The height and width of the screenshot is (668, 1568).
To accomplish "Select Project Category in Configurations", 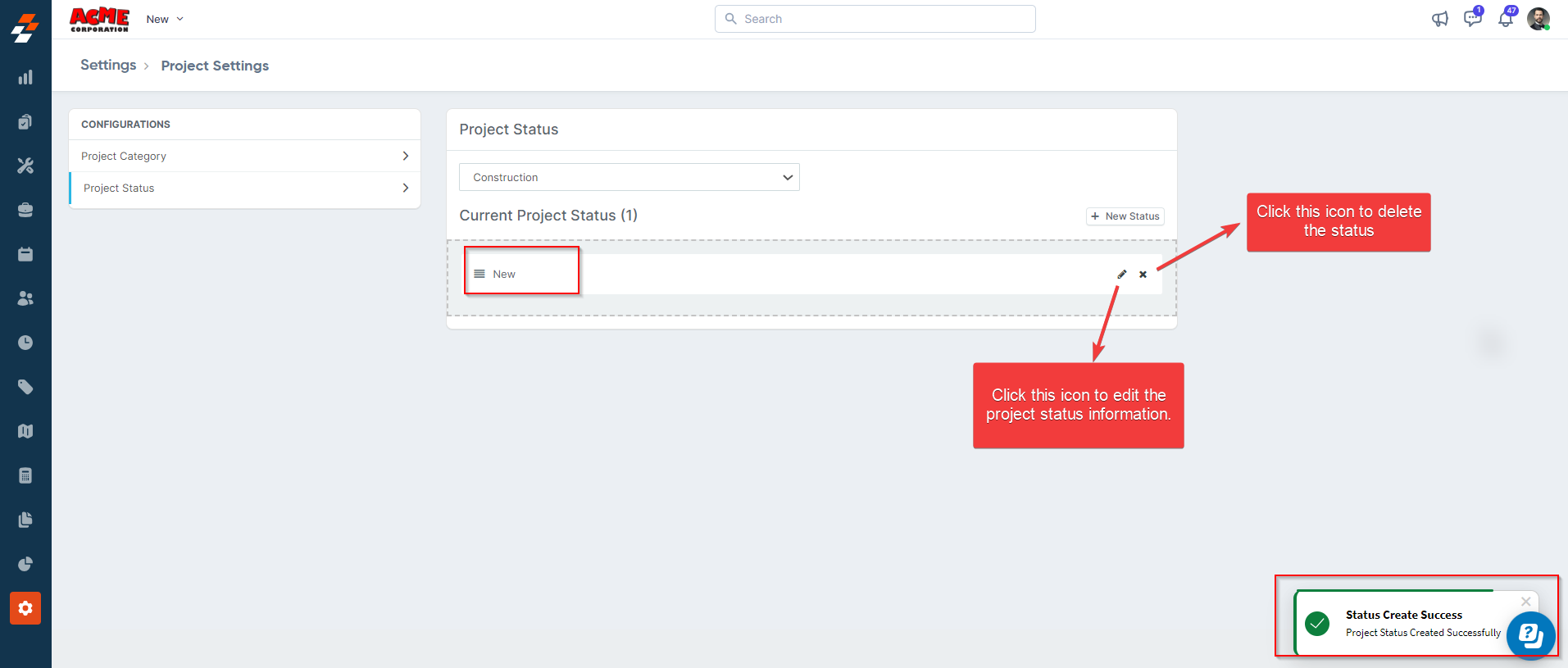I will (244, 156).
